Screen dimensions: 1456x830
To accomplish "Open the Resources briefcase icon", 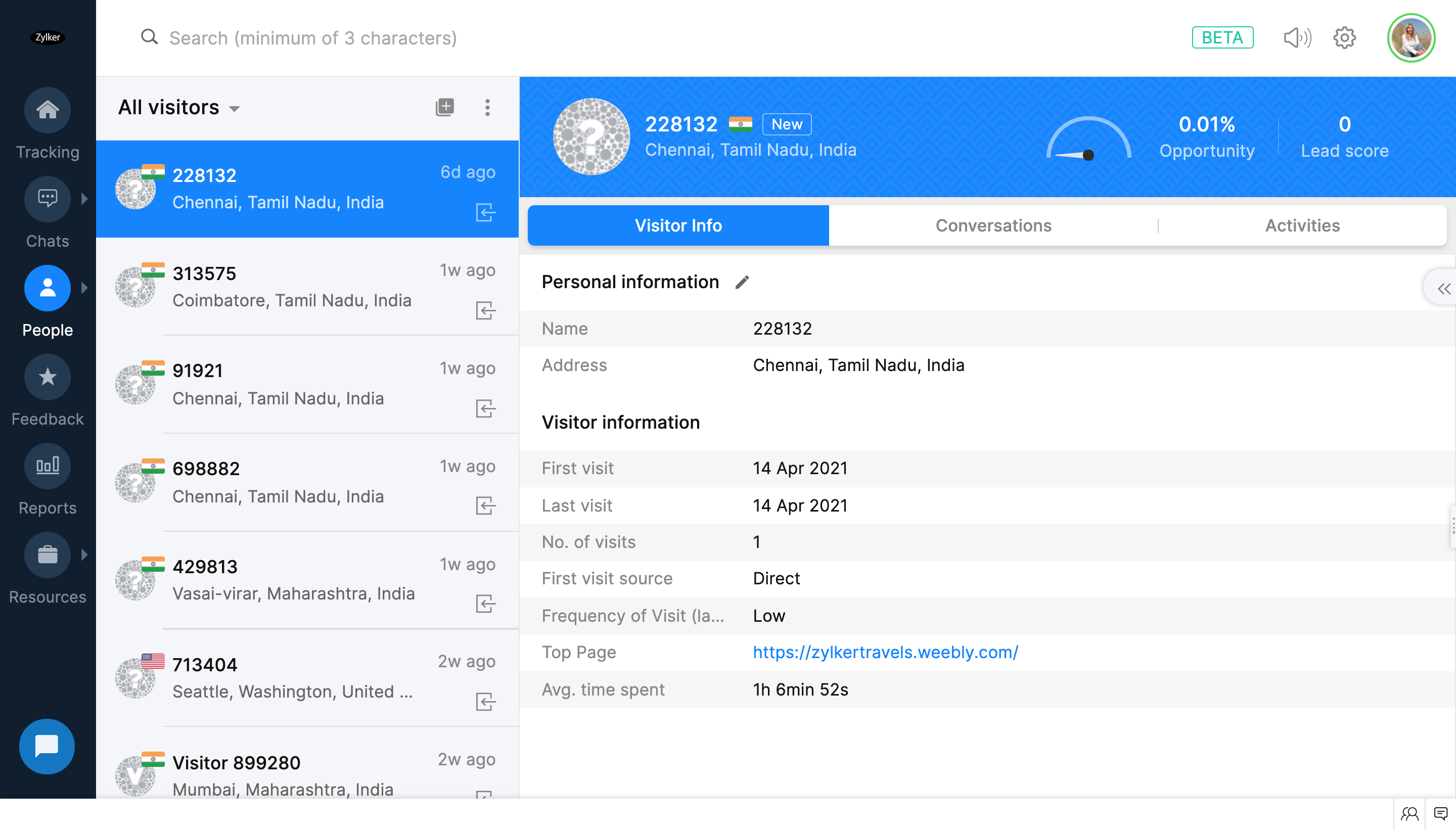I will 48,555.
